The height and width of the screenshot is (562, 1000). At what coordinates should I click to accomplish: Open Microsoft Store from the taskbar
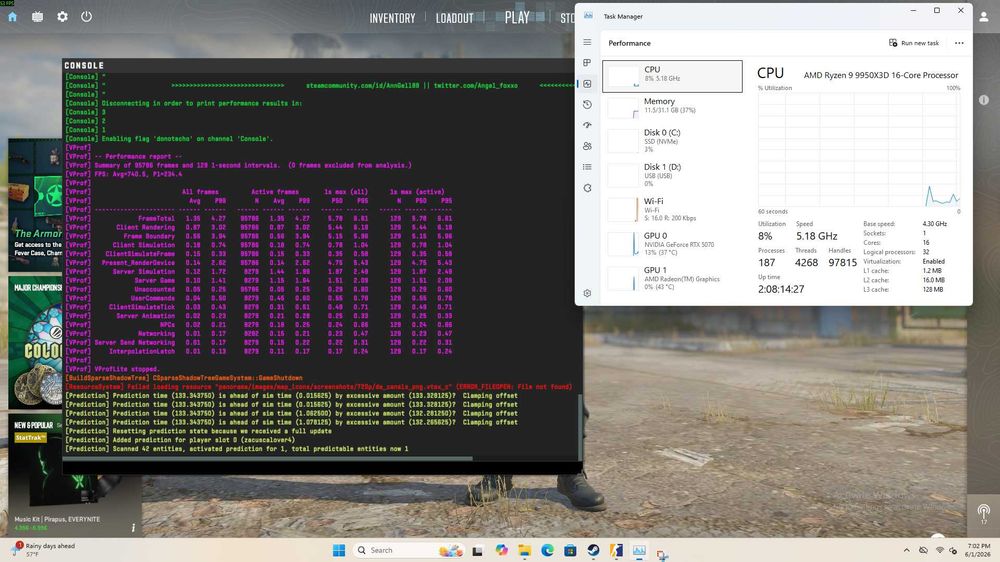coord(570,551)
